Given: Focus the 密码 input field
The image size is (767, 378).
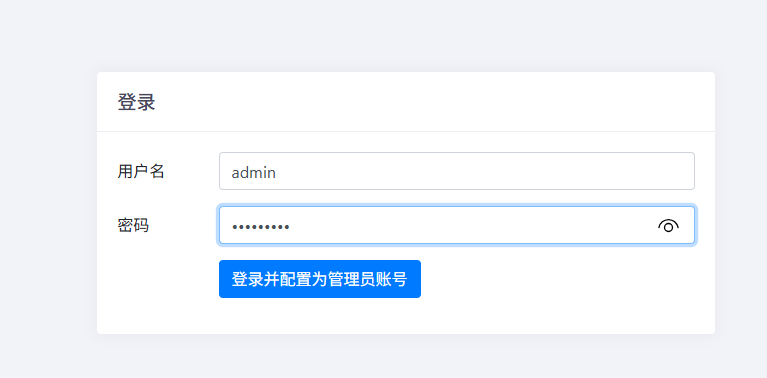Looking at the screenshot, I should (457, 225).
